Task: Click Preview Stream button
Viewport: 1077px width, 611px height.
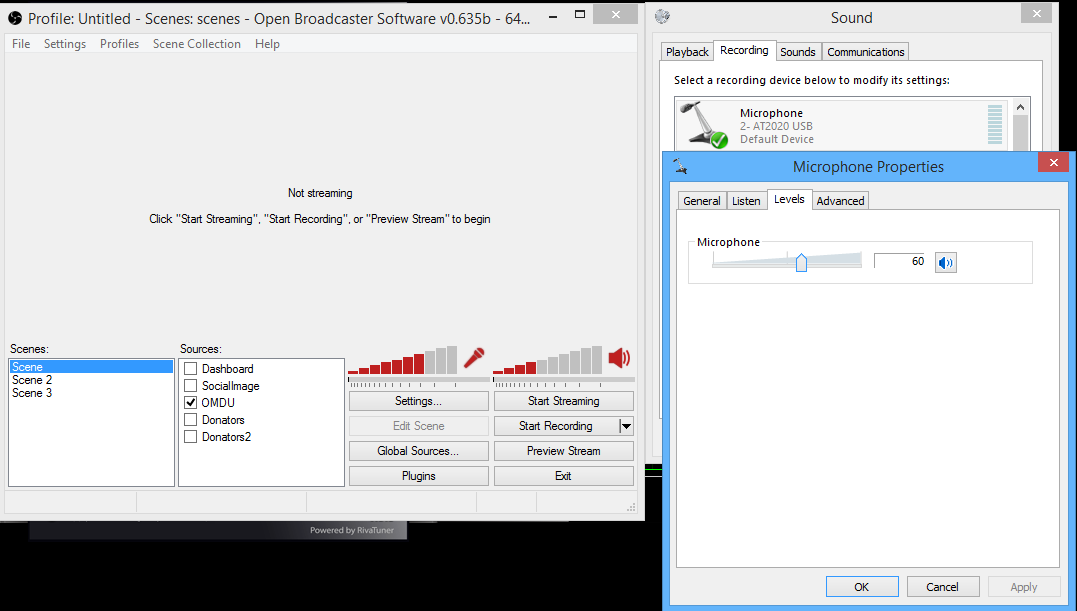Action: coord(564,451)
